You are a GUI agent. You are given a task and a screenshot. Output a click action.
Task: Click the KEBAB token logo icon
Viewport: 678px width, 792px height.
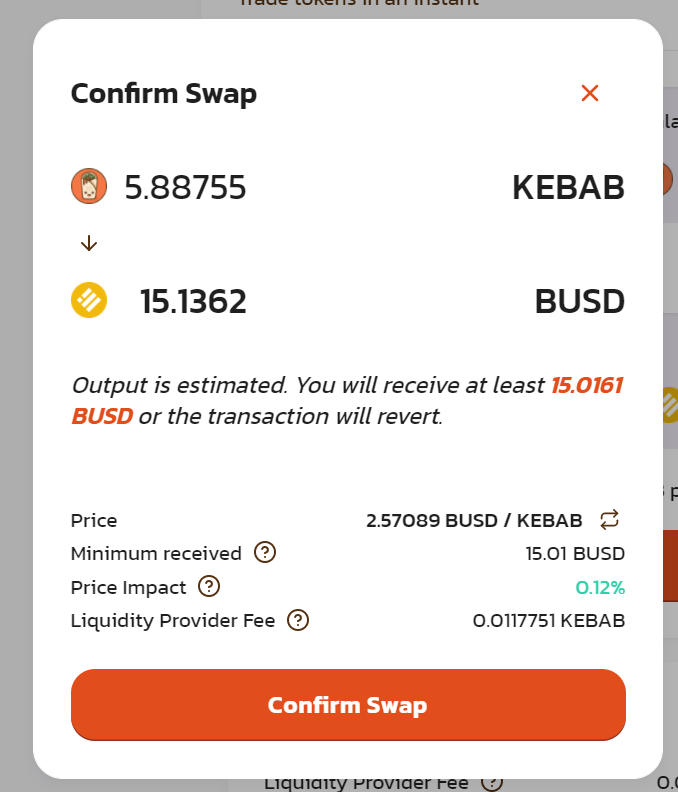[89, 187]
